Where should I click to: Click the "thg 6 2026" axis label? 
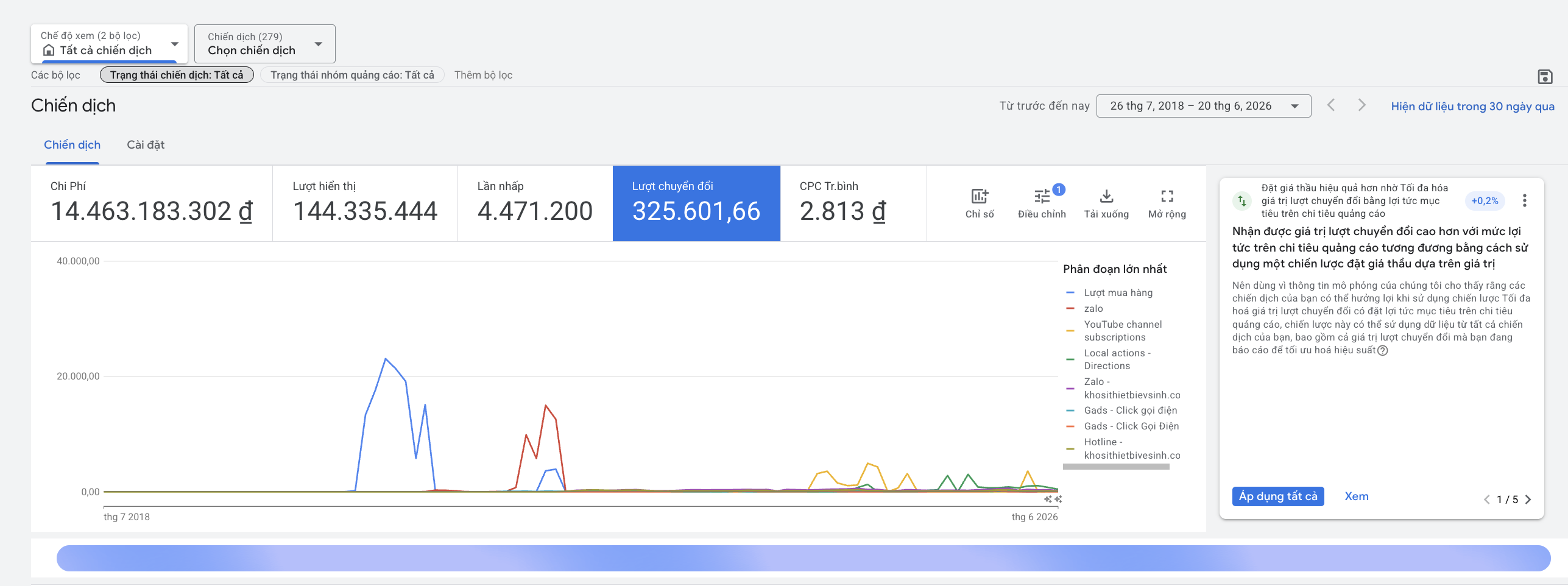(x=1034, y=517)
